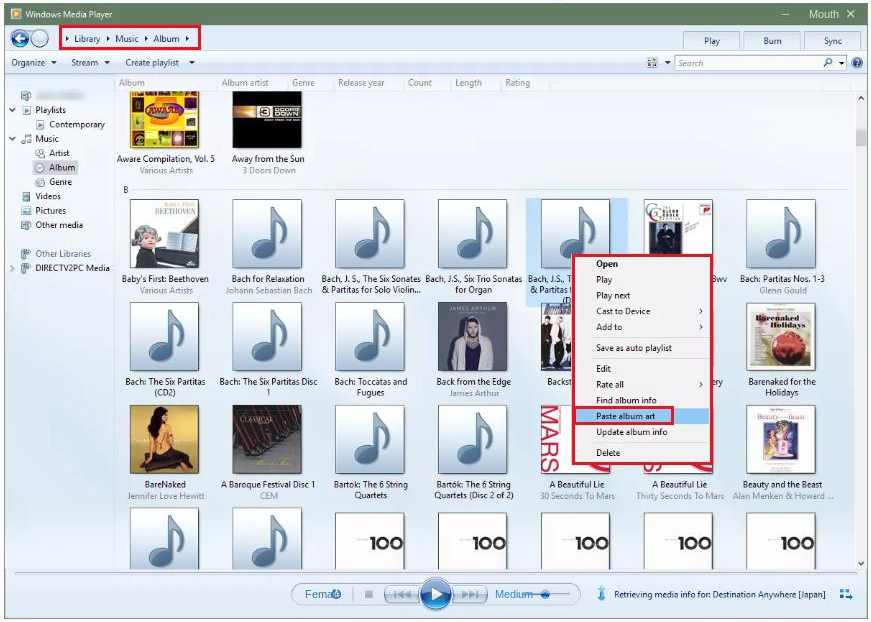The image size is (871, 622).
Task: Open the Sync tab
Action: [832, 41]
